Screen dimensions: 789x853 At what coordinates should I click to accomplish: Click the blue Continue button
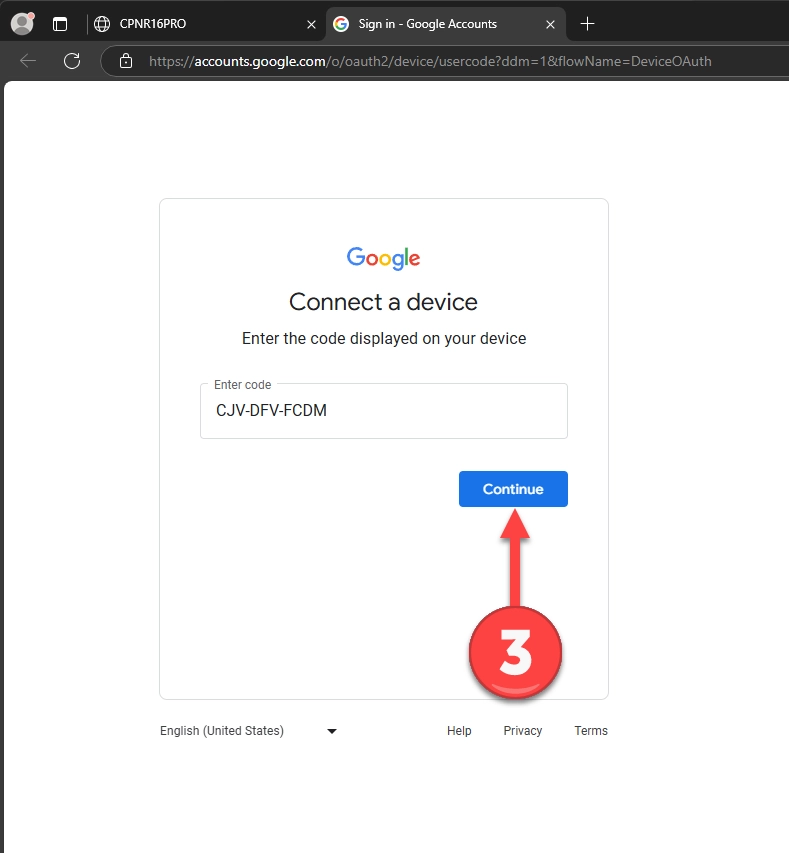[513, 489]
